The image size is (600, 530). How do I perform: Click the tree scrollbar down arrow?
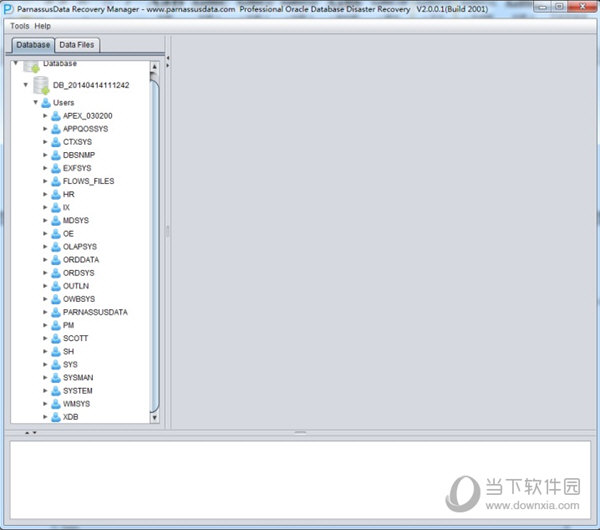(154, 417)
